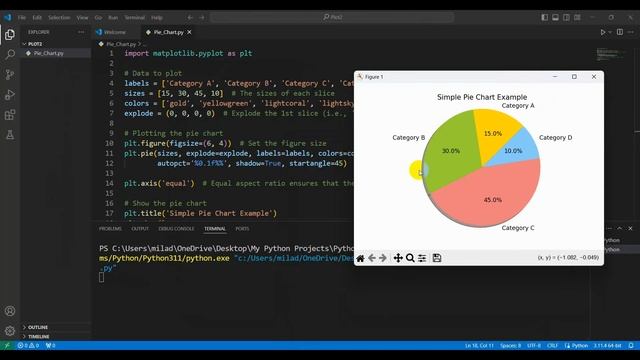This screenshot has width=640, height=360.
Task: Toggle the secondary side bar layout button
Action: [x=567, y=18]
